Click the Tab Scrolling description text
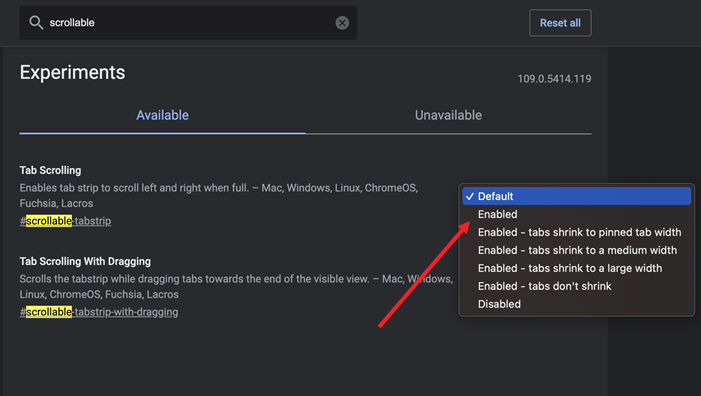The height and width of the screenshot is (396, 701). coord(219,195)
